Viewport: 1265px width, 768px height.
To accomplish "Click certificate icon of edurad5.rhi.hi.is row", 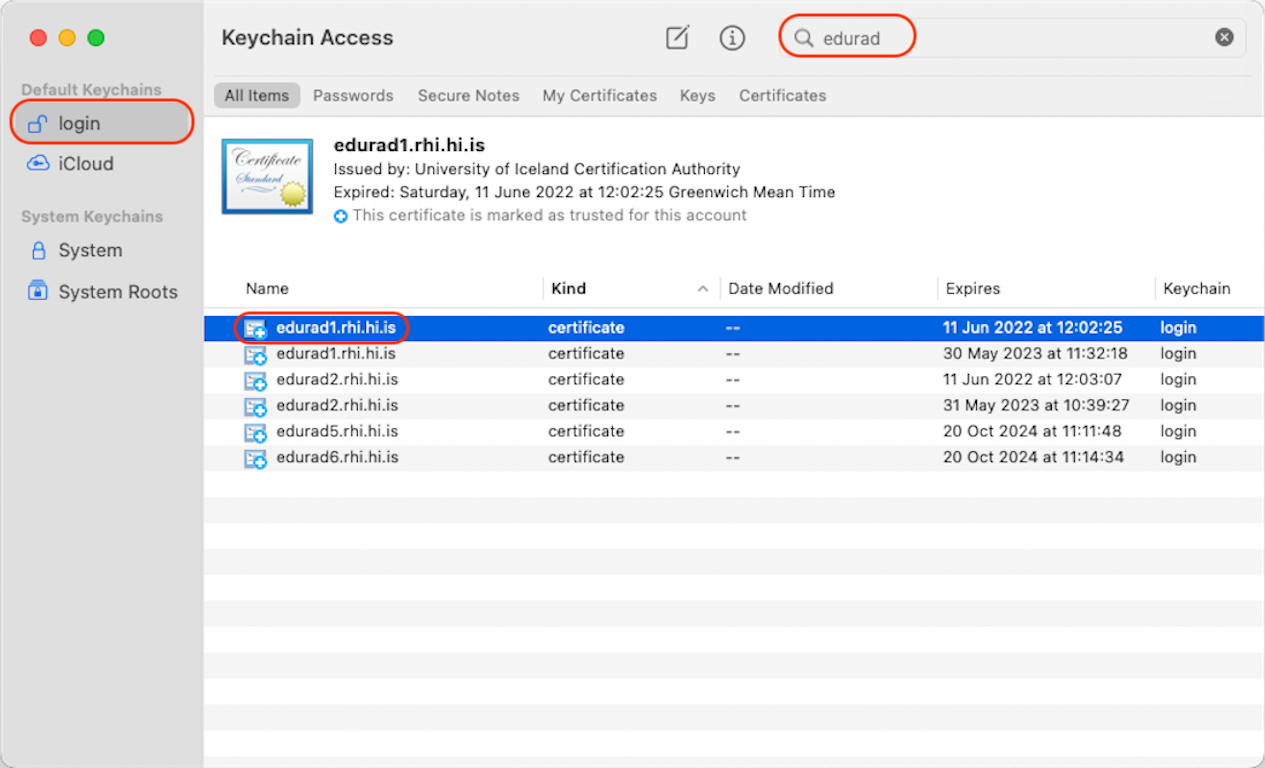I will pyautogui.click(x=256, y=433).
